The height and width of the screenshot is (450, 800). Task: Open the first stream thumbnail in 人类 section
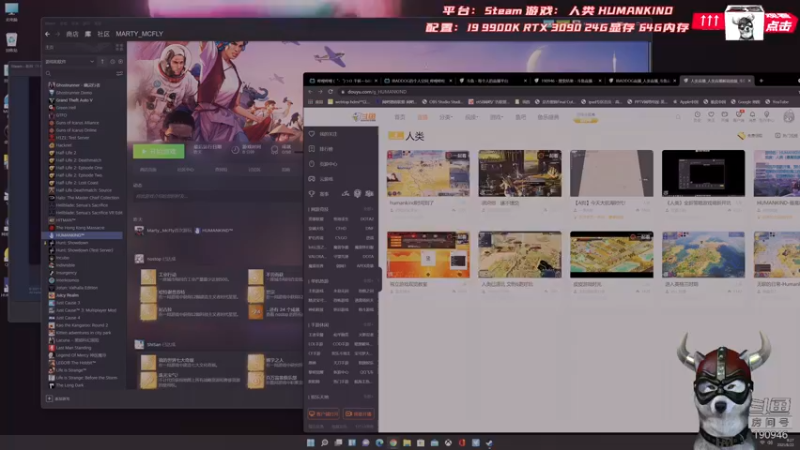point(428,173)
